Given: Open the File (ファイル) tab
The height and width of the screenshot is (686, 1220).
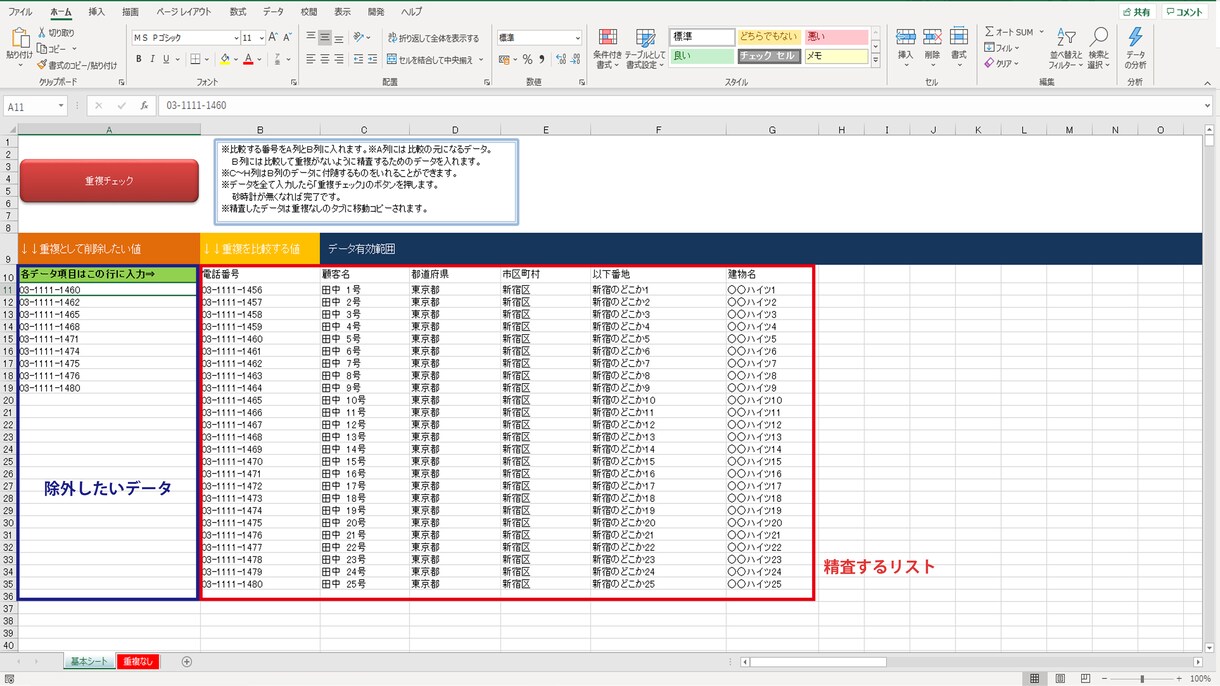Looking at the screenshot, I should point(20,12).
